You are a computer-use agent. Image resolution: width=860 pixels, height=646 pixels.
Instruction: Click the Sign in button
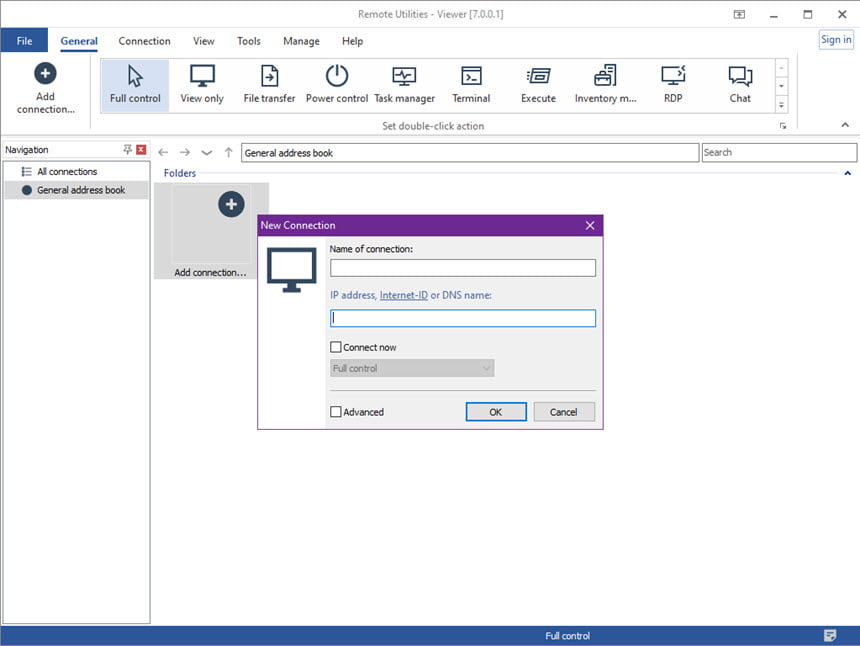[836, 39]
